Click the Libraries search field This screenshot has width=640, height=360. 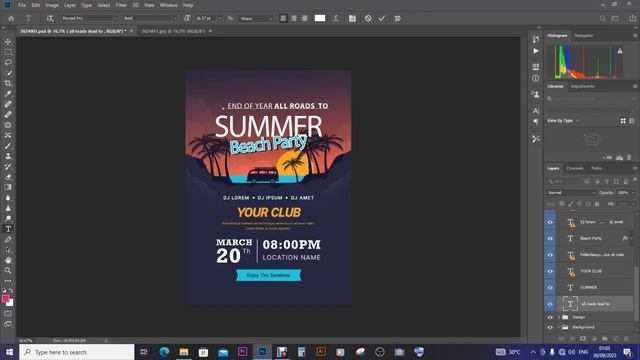[x=591, y=99]
